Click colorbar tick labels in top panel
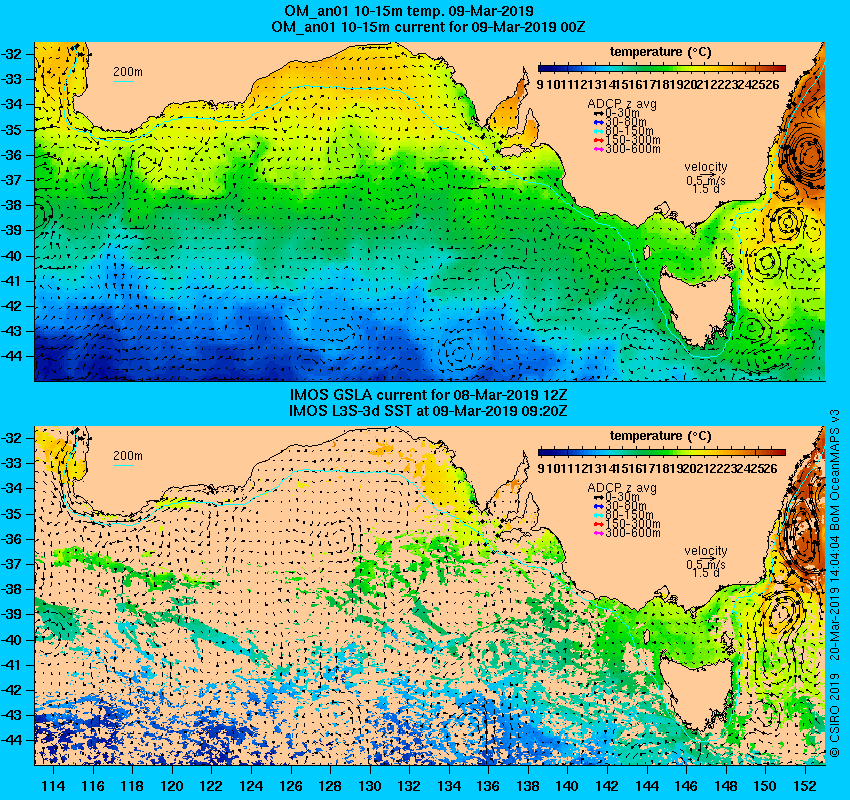Screen dimensions: 850x800 658,85
